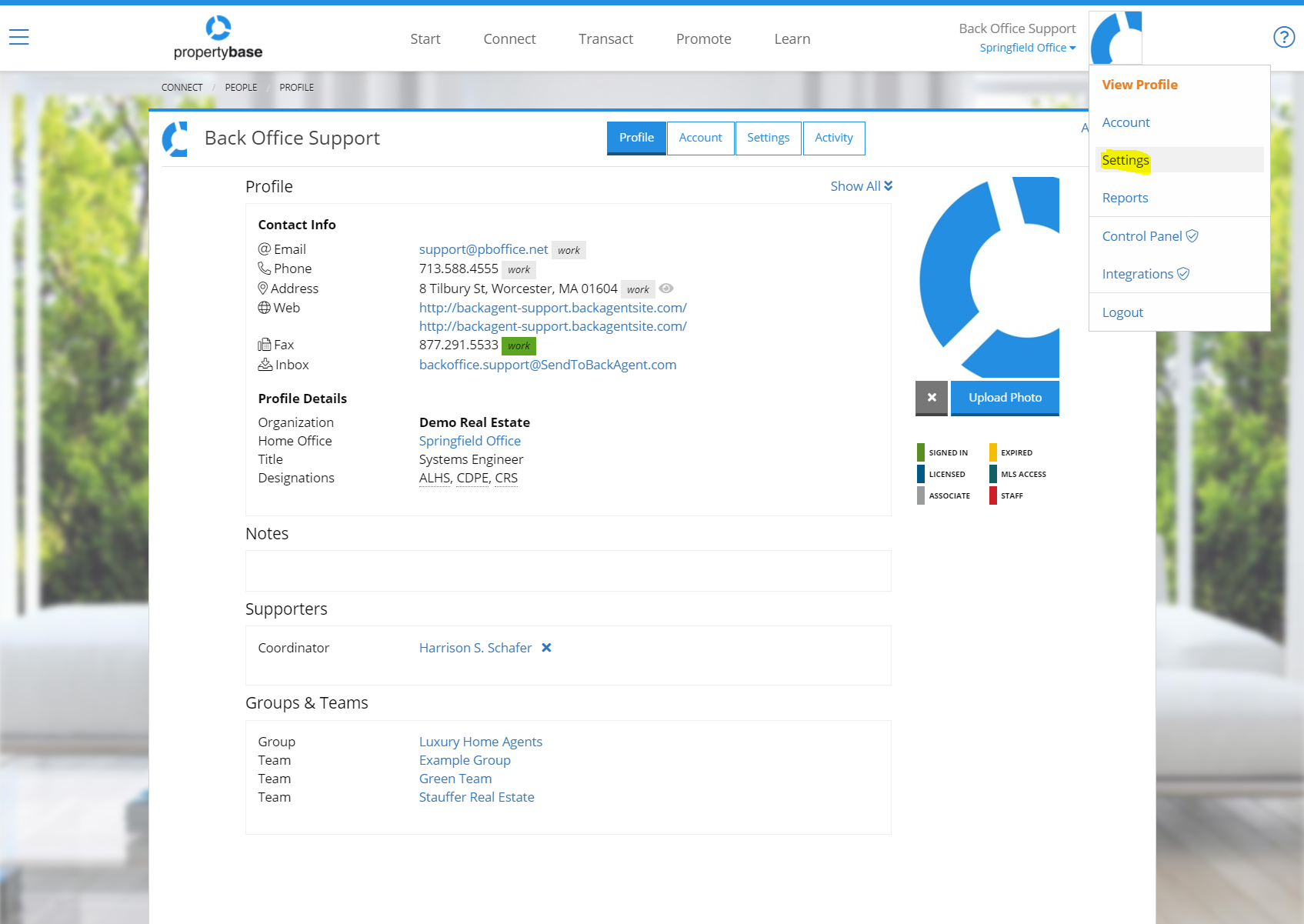Click the green SIGNED IN color swatch
The width and height of the screenshot is (1304, 924).
922,452
